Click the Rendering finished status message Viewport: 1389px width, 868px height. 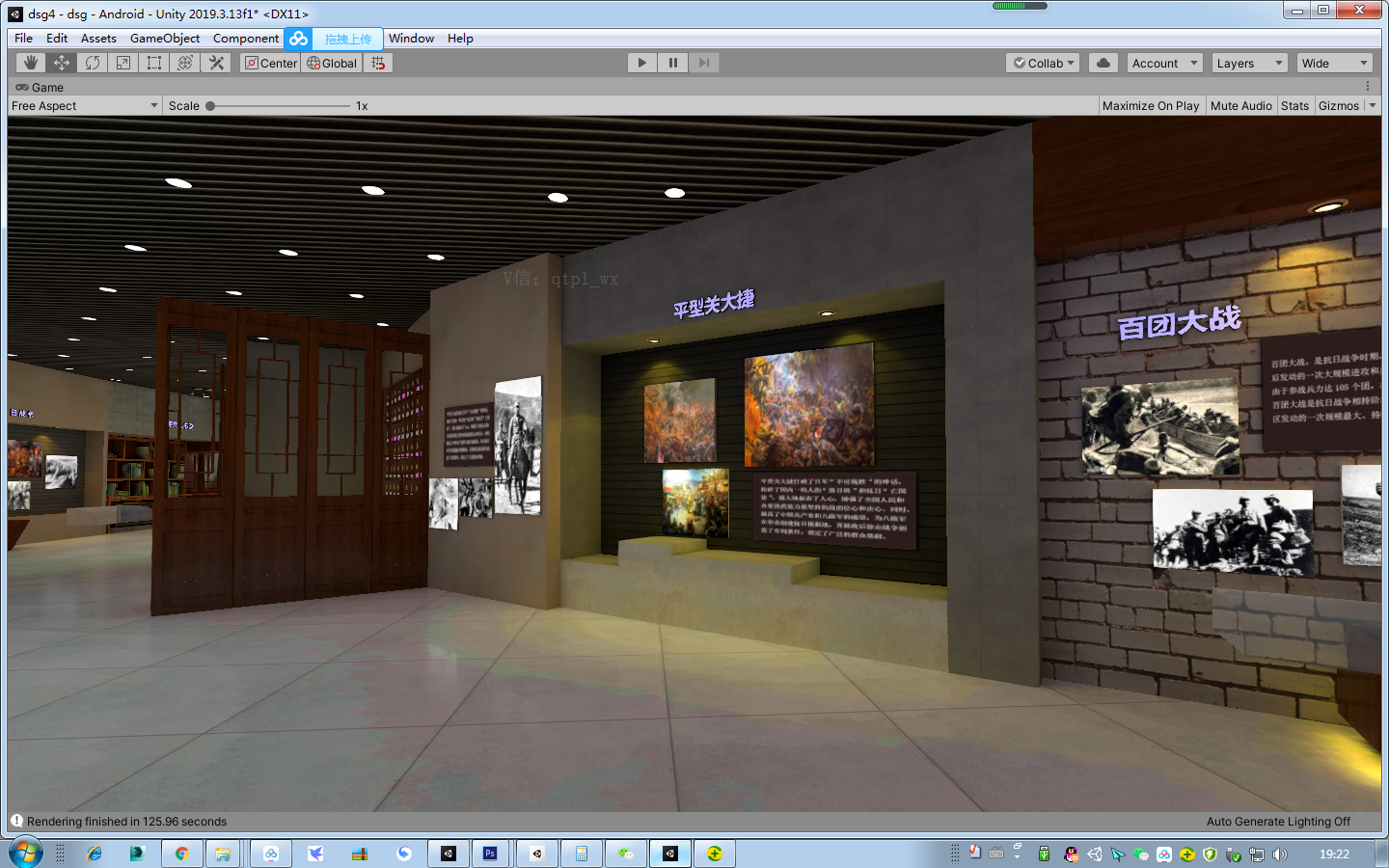pyautogui.click(x=126, y=822)
